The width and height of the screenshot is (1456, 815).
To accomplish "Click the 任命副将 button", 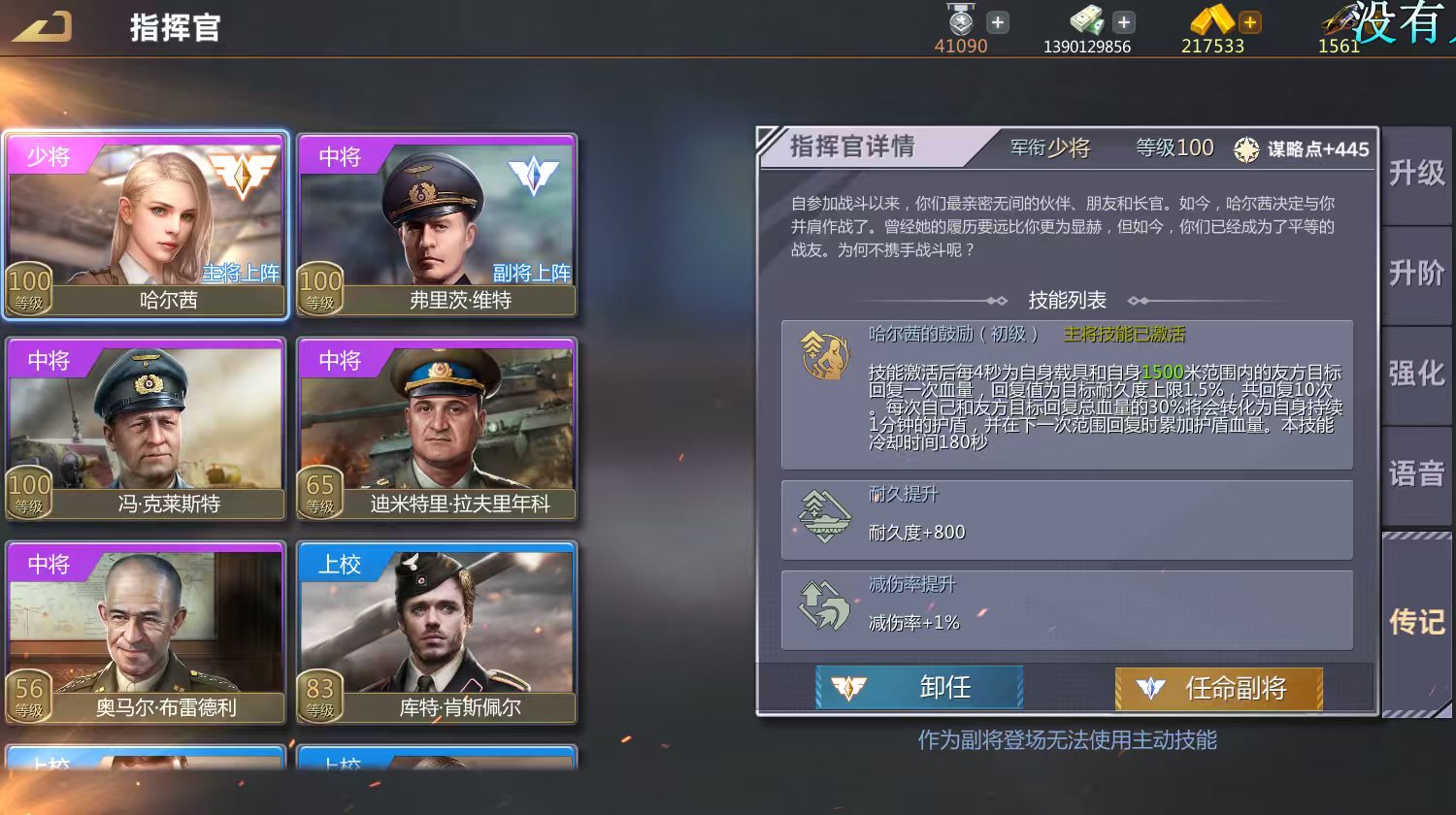I will (x=1219, y=688).
